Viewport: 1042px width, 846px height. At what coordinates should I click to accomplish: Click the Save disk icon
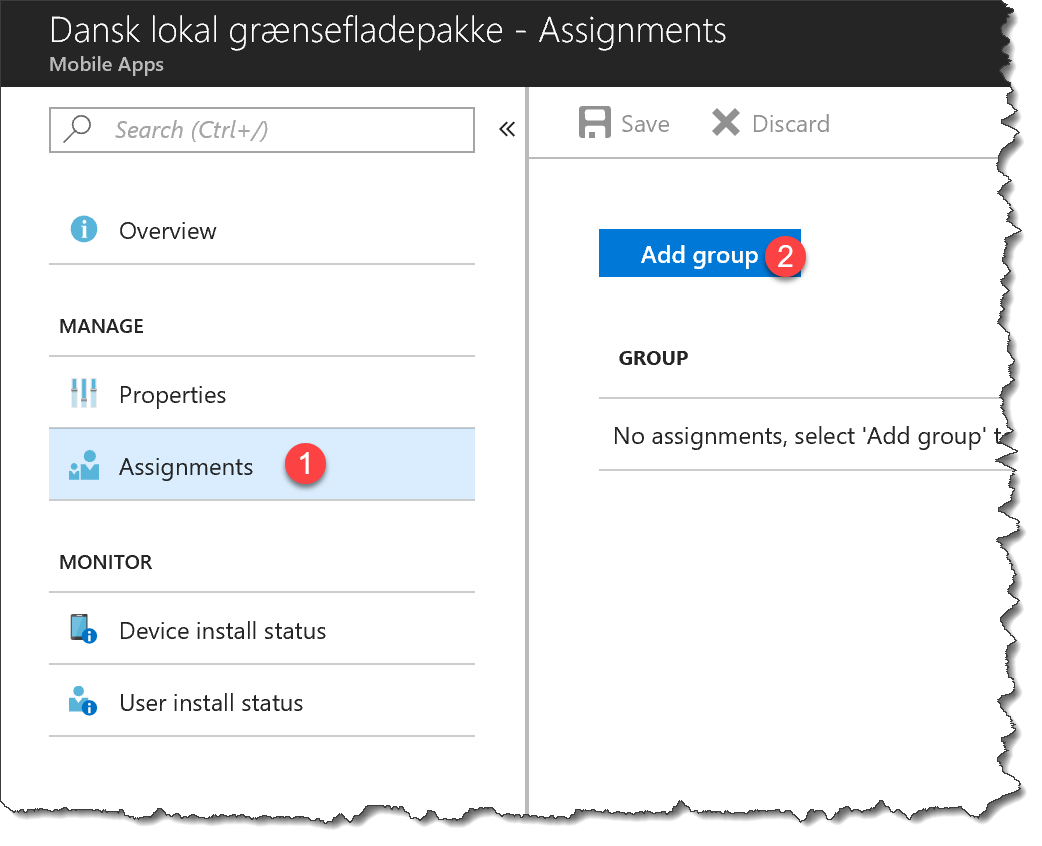pyautogui.click(x=594, y=122)
